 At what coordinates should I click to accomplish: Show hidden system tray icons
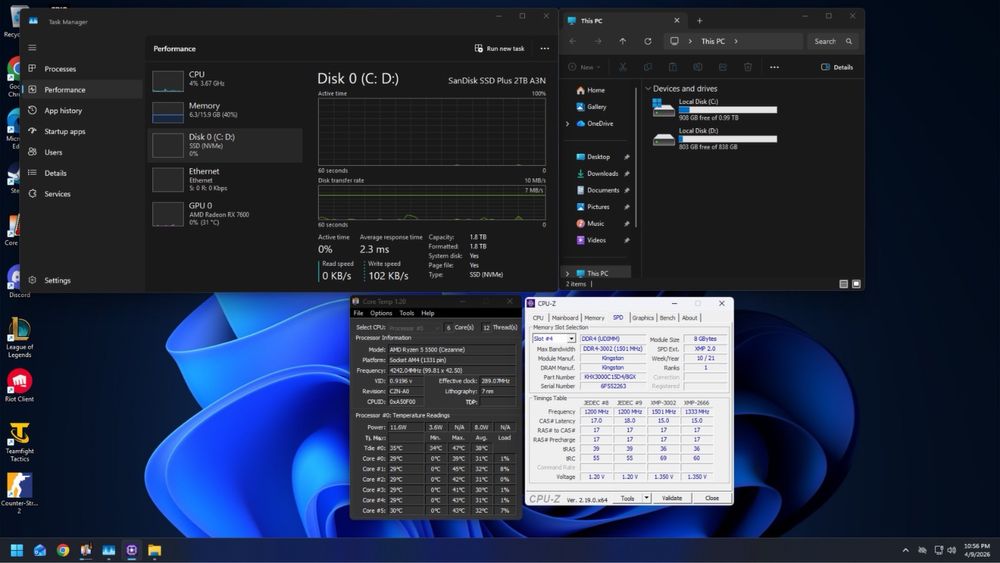click(x=905, y=550)
